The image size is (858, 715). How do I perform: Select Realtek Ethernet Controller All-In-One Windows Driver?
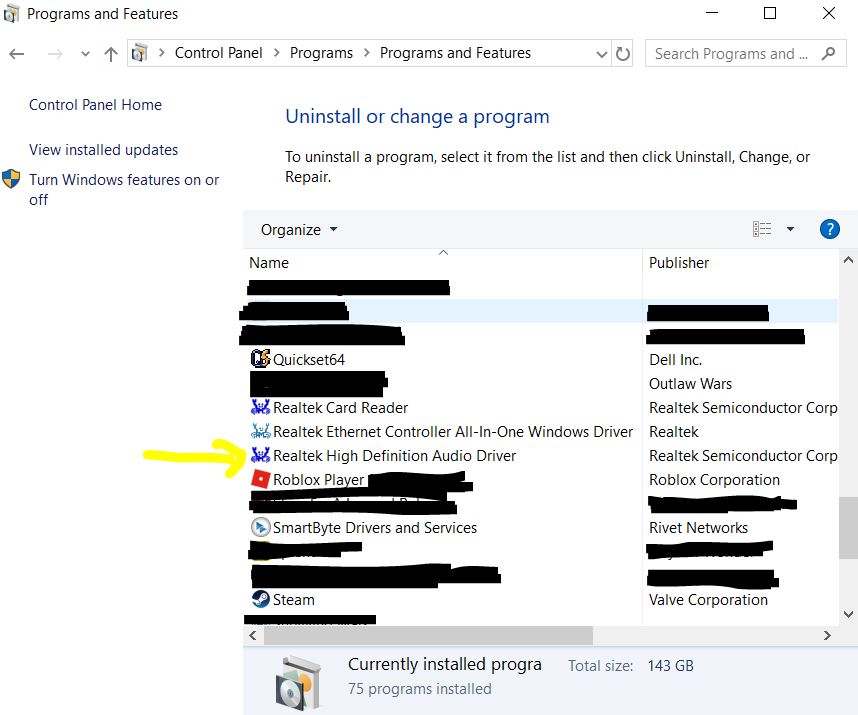pyautogui.click(x=453, y=432)
